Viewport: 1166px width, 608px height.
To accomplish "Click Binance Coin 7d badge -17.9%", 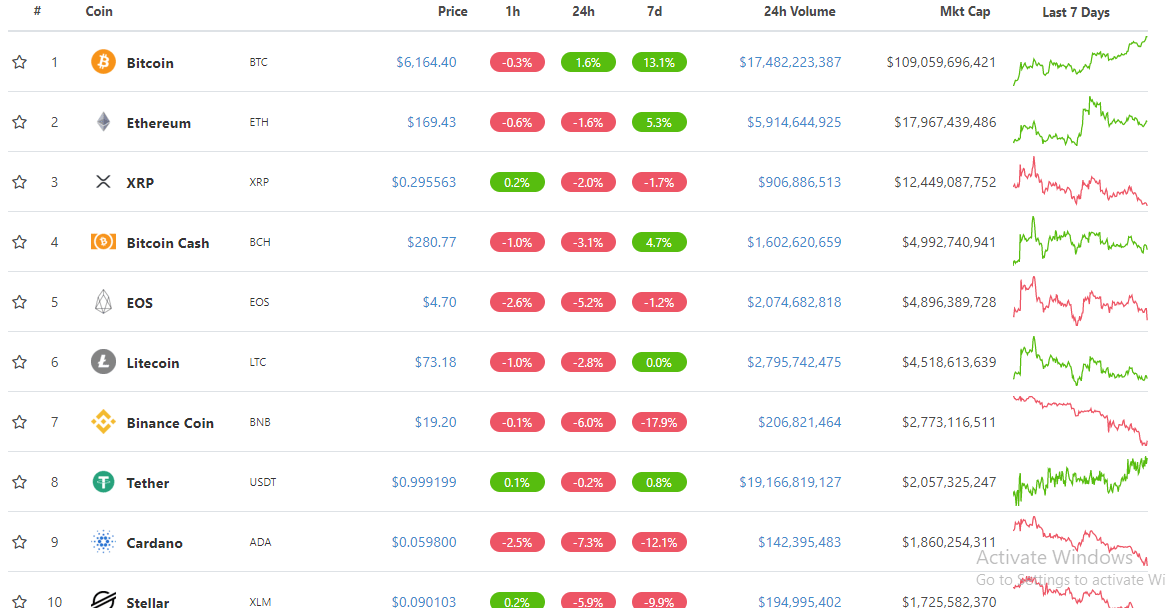I will tap(659, 422).
